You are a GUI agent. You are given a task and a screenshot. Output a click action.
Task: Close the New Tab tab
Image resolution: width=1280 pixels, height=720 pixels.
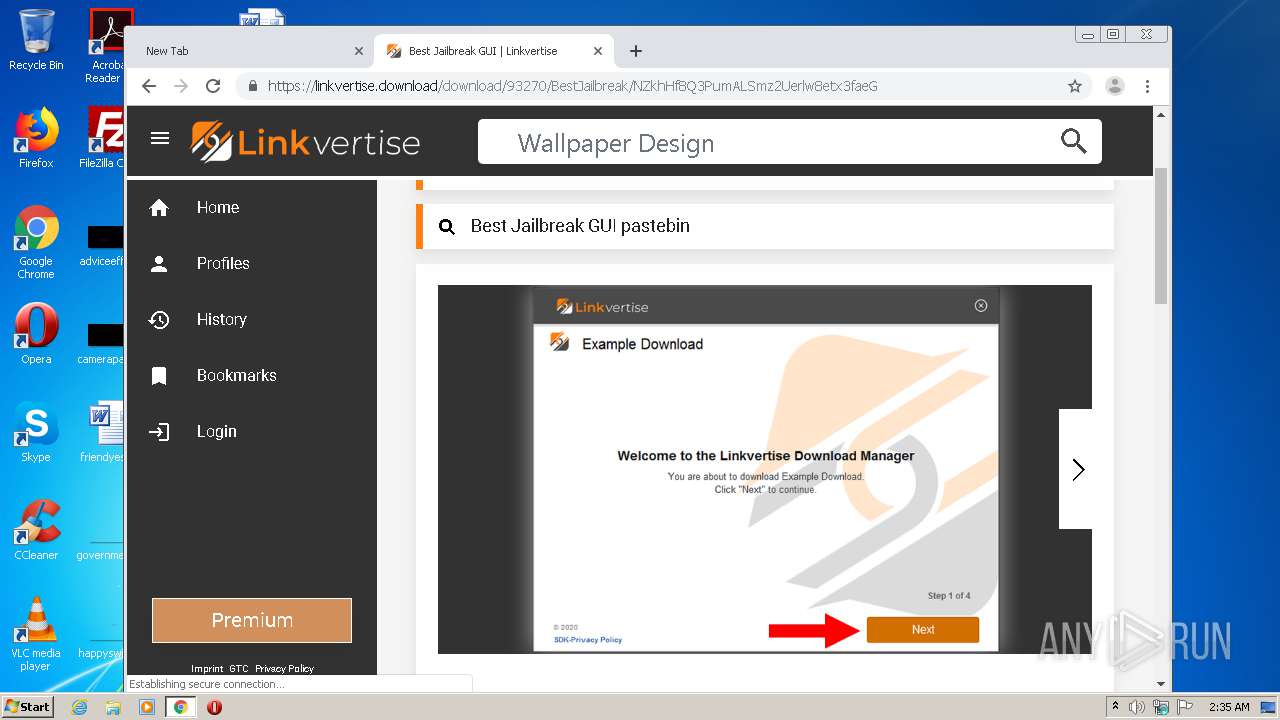tap(359, 51)
